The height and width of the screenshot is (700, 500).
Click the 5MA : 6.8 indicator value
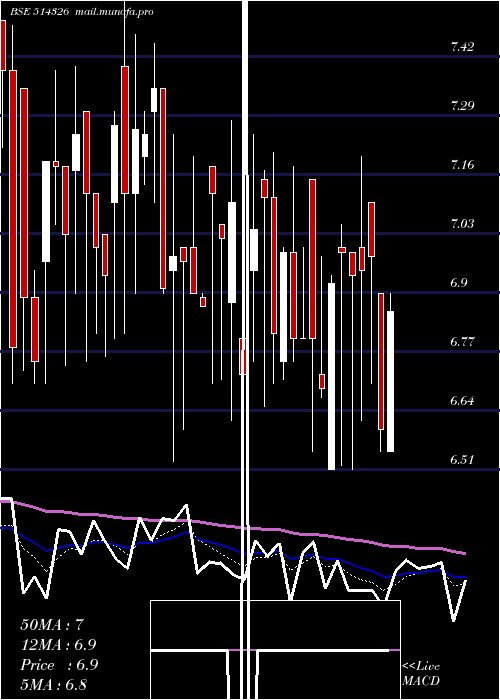(x=54, y=684)
